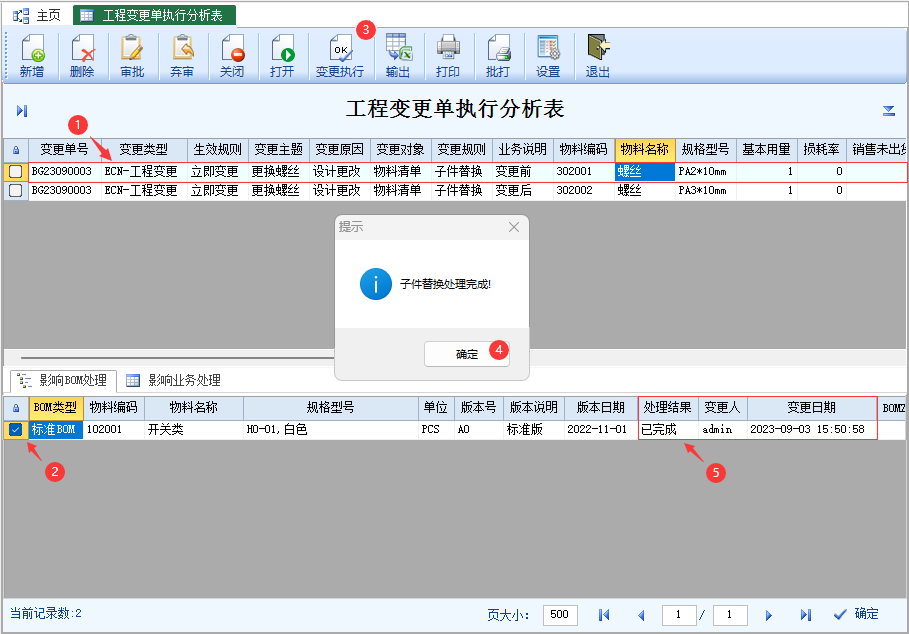Click the skip-forward icon left of title
The height and width of the screenshot is (634, 909).
22,111
